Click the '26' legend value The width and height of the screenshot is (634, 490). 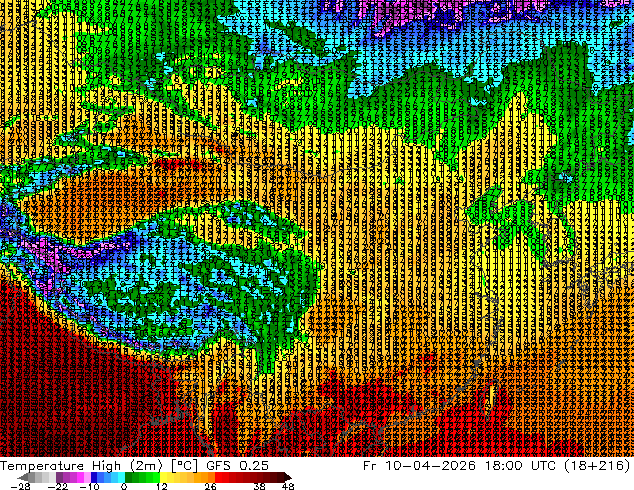pyautogui.click(x=210, y=486)
